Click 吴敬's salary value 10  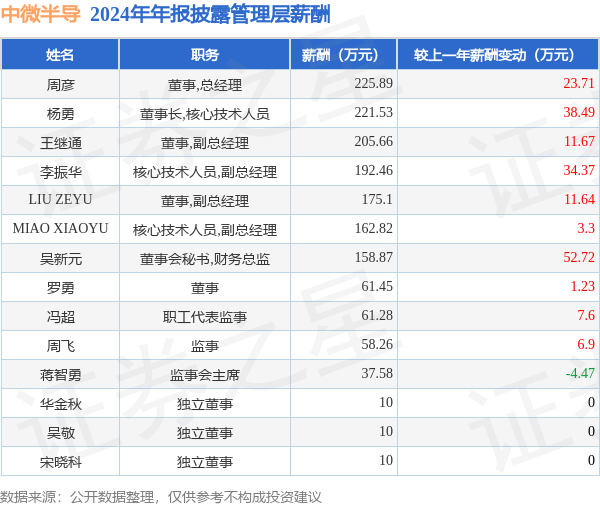(x=386, y=431)
